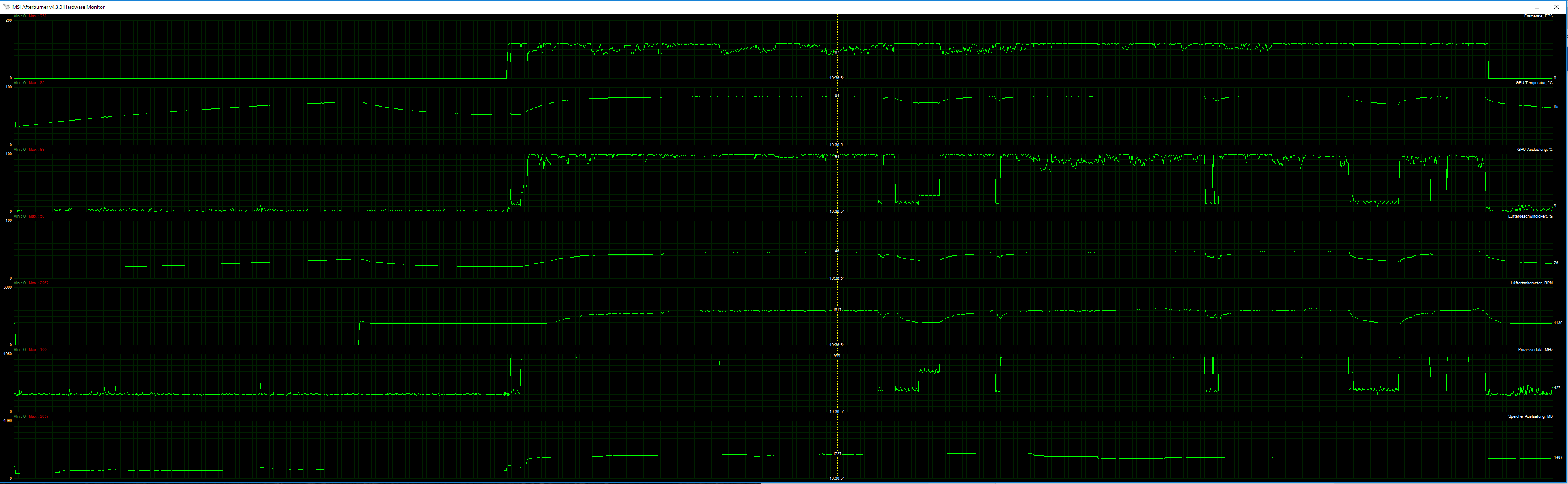Click the GPU Auslastung, % label
The height and width of the screenshot is (484, 1568).
point(1534,149)
